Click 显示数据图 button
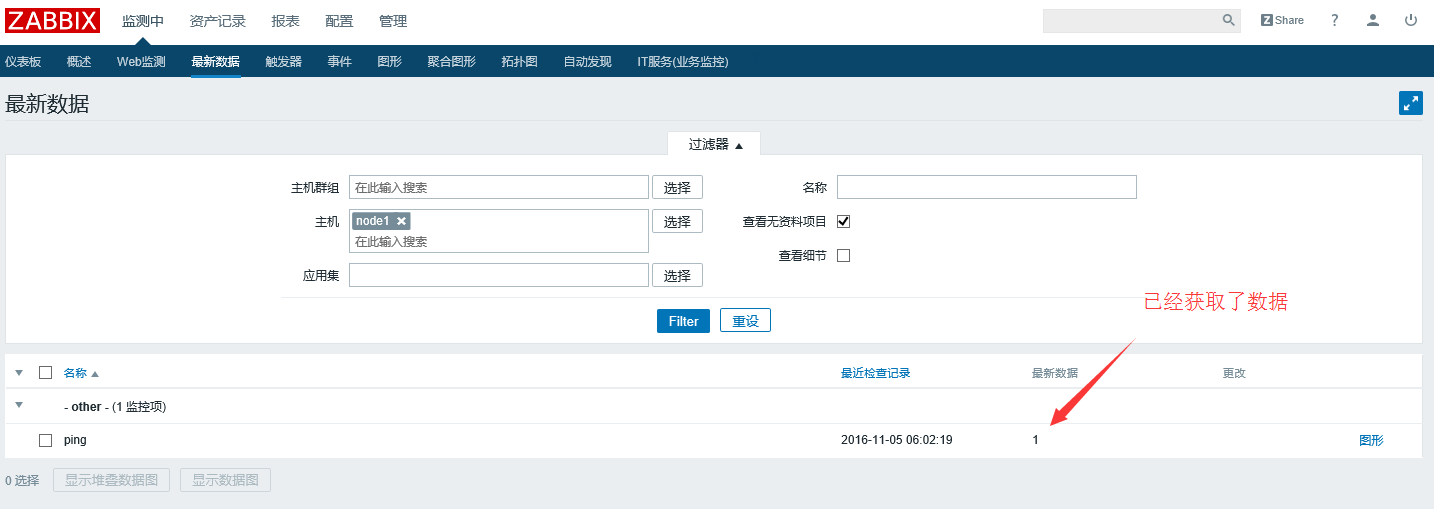Viewport: 1434px width, 509px height. click(225, 480)
